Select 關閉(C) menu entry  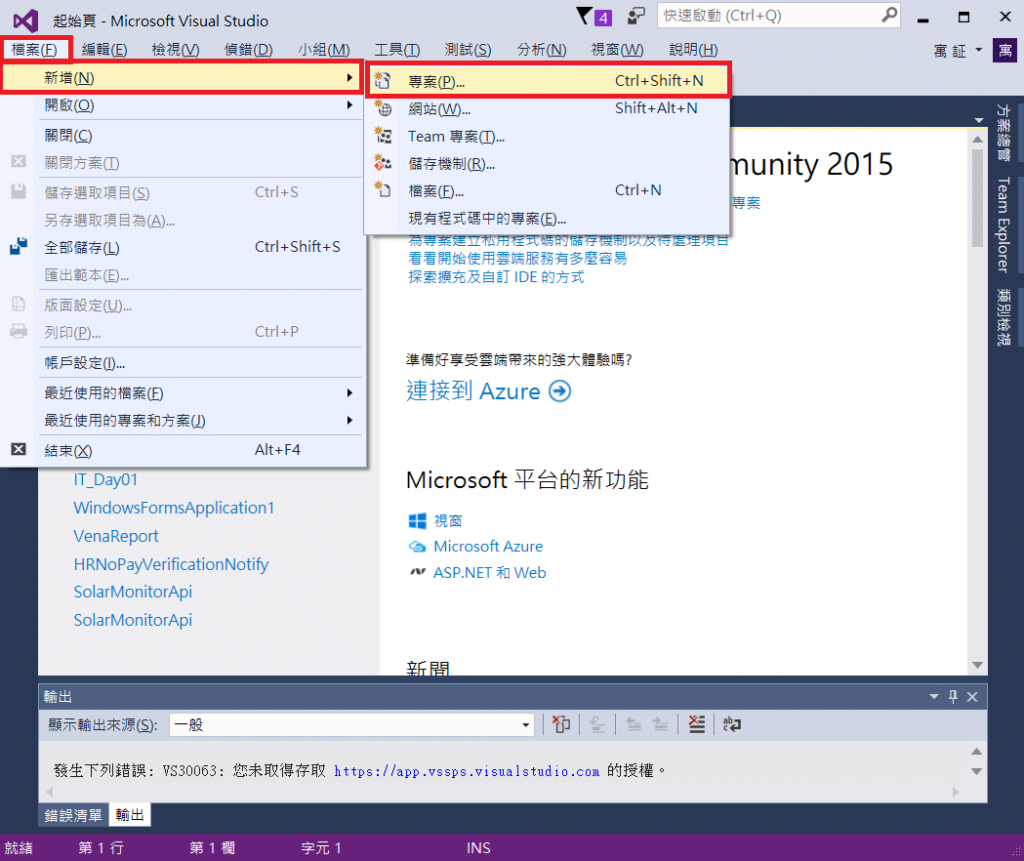pos(182,135)
